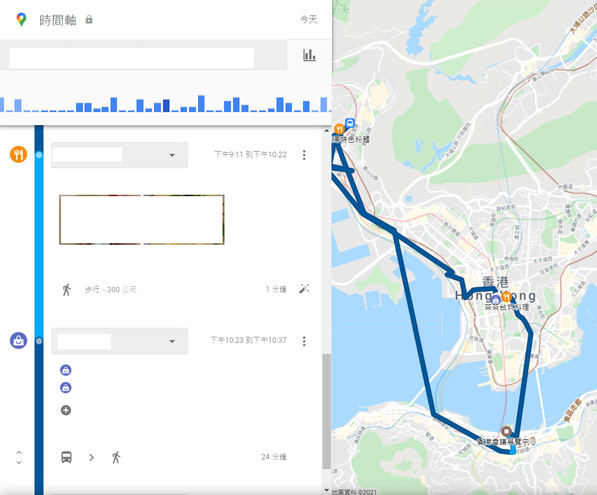Click the bus transit icon in trip row
This screenshot has height=495, width=597.
[x=67, y=457]
